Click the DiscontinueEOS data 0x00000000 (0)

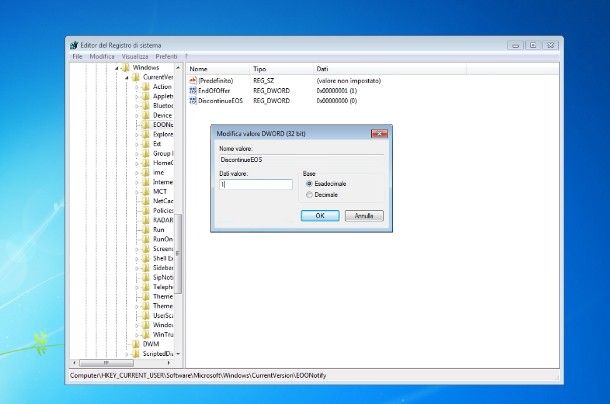337,100
